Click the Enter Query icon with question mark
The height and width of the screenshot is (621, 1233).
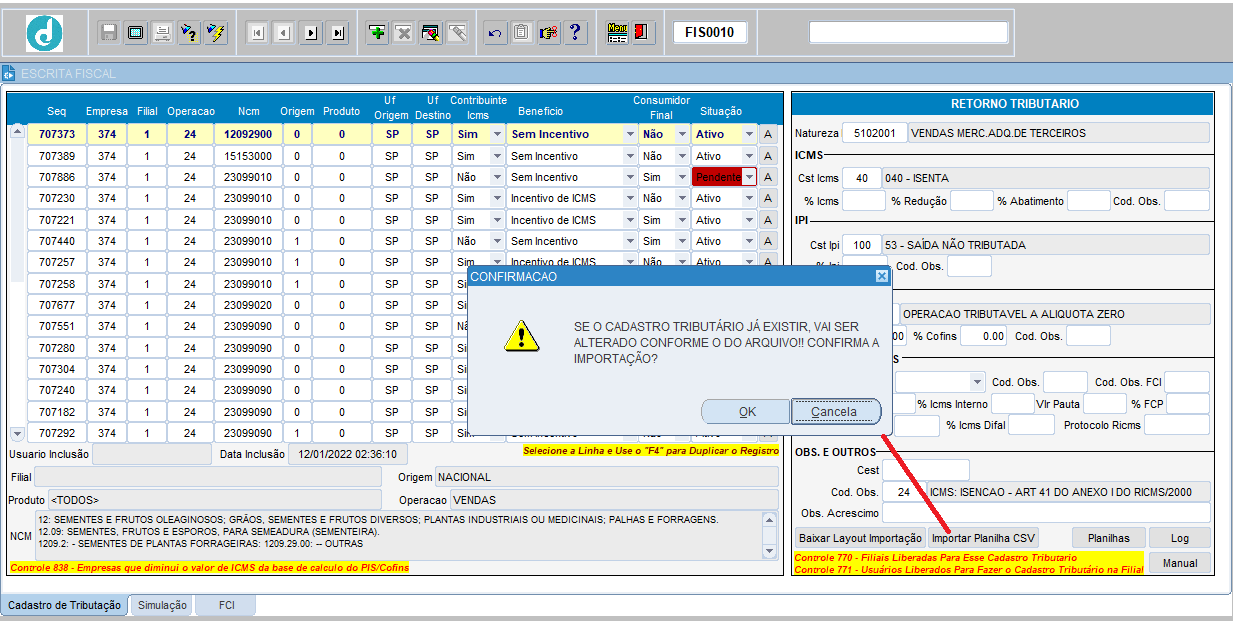tap(189, 33)
